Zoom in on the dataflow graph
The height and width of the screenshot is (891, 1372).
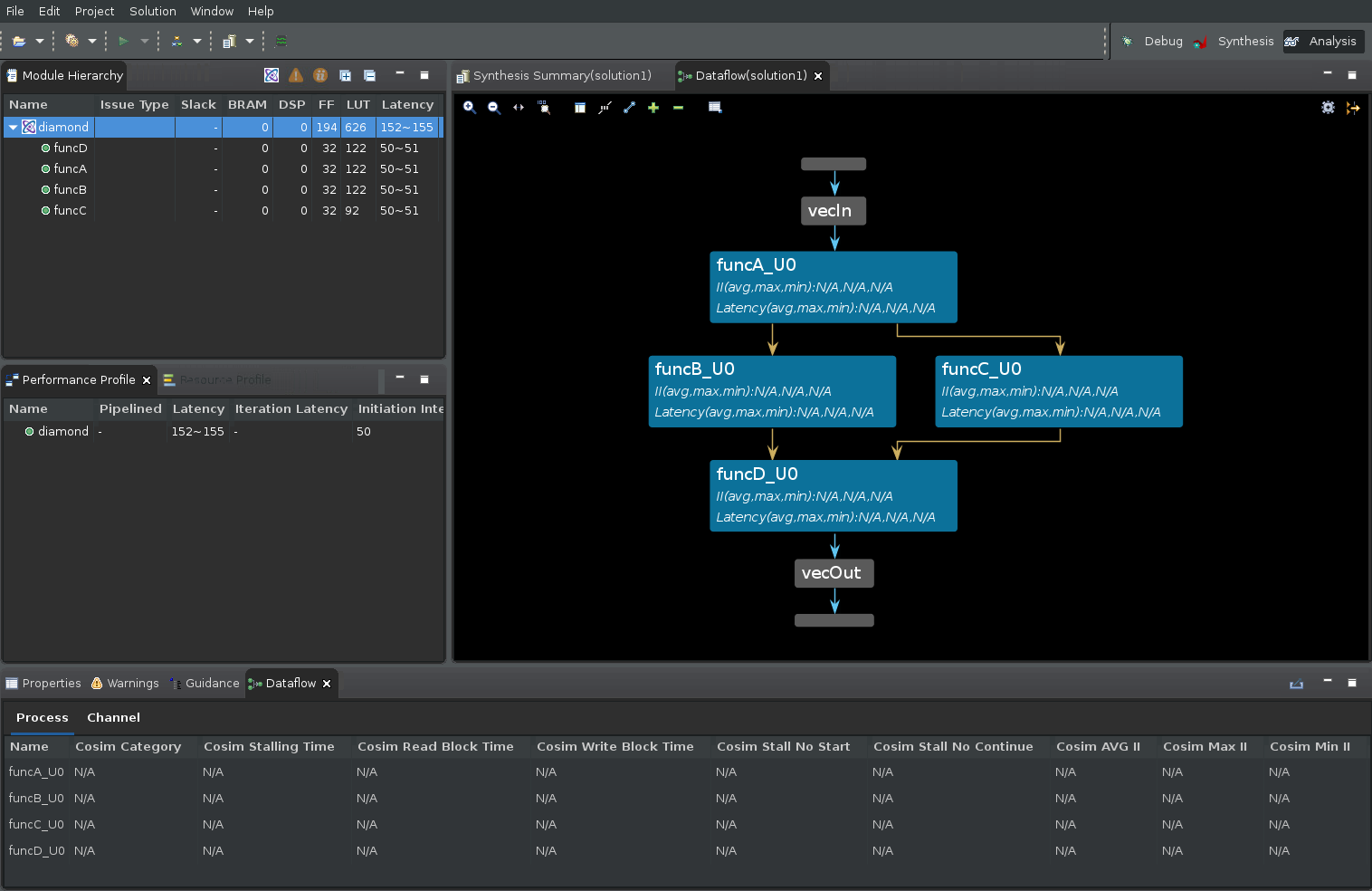(x=469, y=107)
